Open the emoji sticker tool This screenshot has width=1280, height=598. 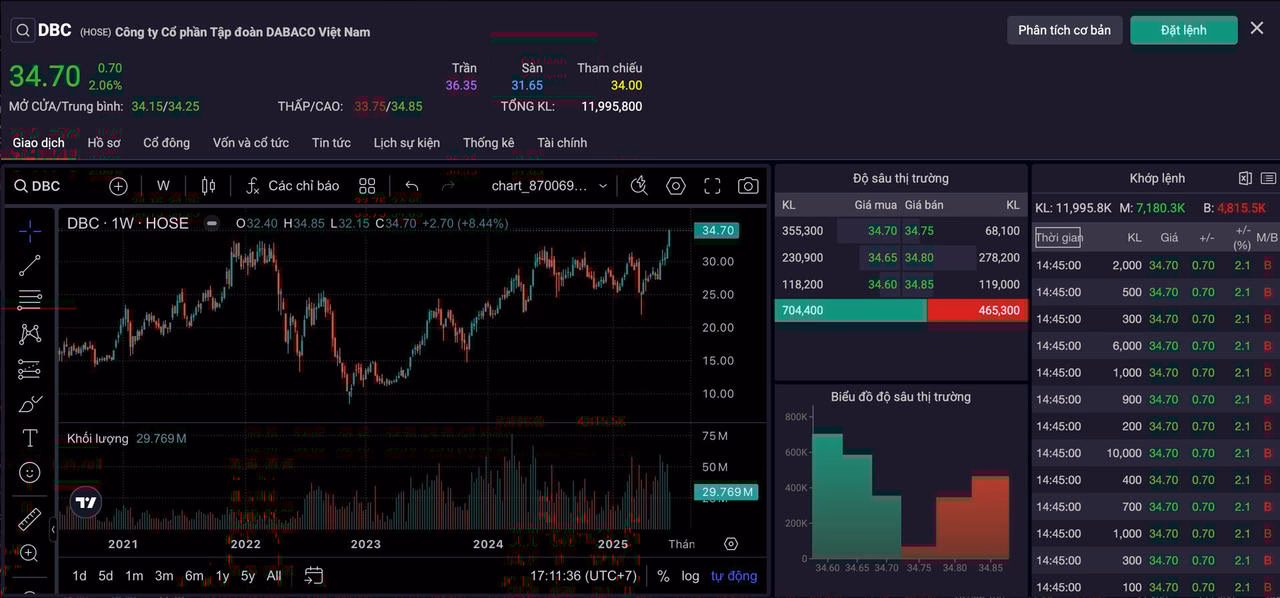point(30,473)
